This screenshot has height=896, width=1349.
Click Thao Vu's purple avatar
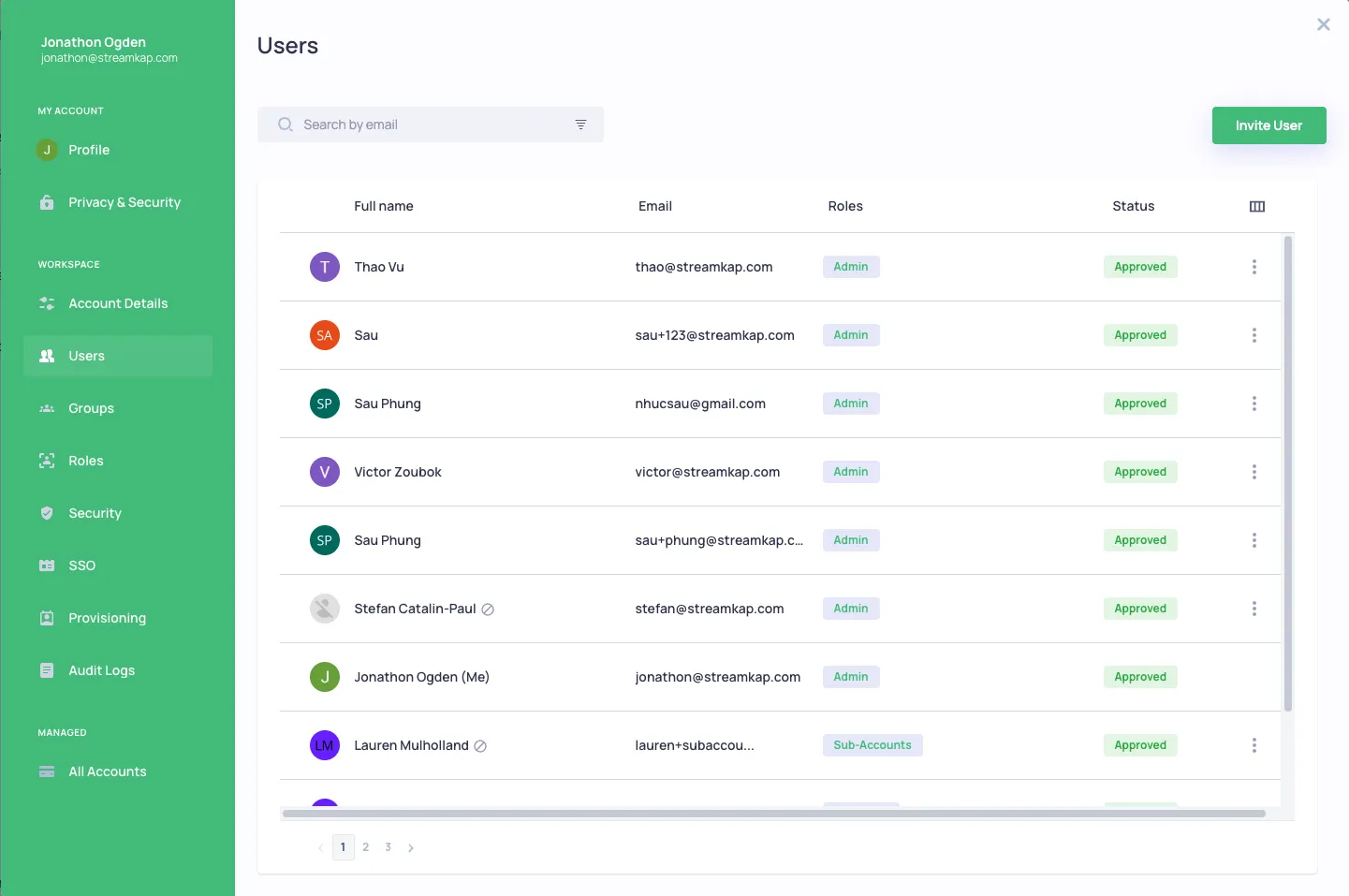325,267
